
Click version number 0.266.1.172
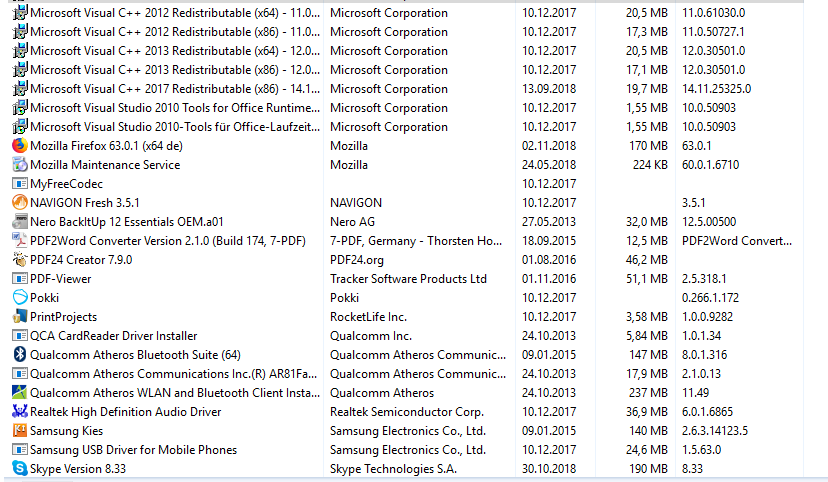point(710,298)
